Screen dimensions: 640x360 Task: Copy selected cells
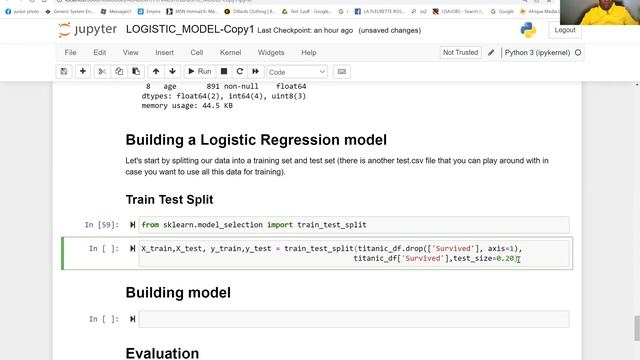[x=119, y=71]
